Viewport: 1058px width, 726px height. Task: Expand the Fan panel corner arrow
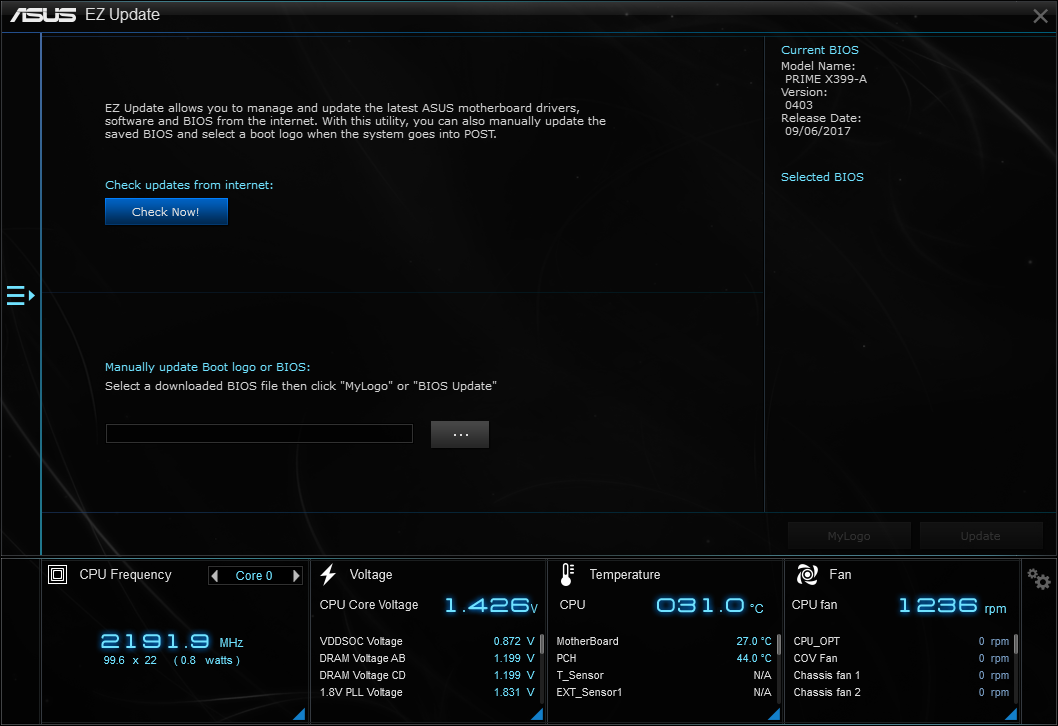(x=1011, y=714)
